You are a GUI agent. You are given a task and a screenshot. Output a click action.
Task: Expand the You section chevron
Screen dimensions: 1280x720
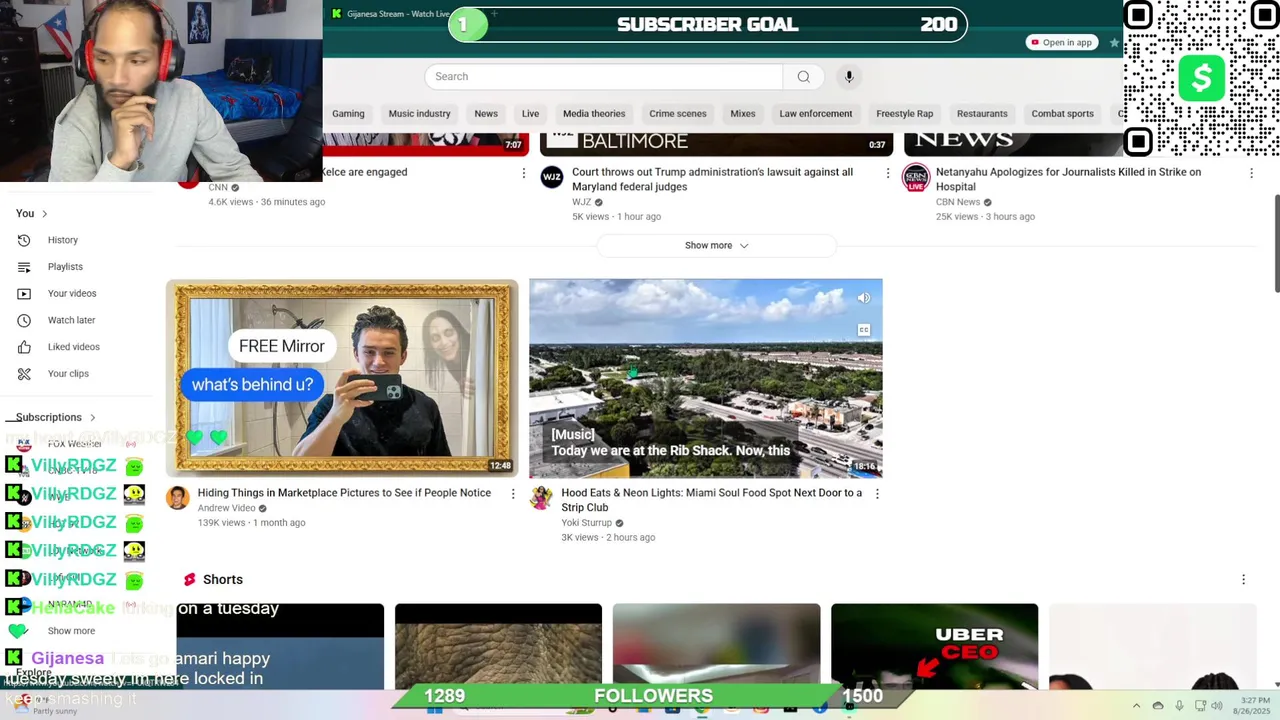point(45,214)
